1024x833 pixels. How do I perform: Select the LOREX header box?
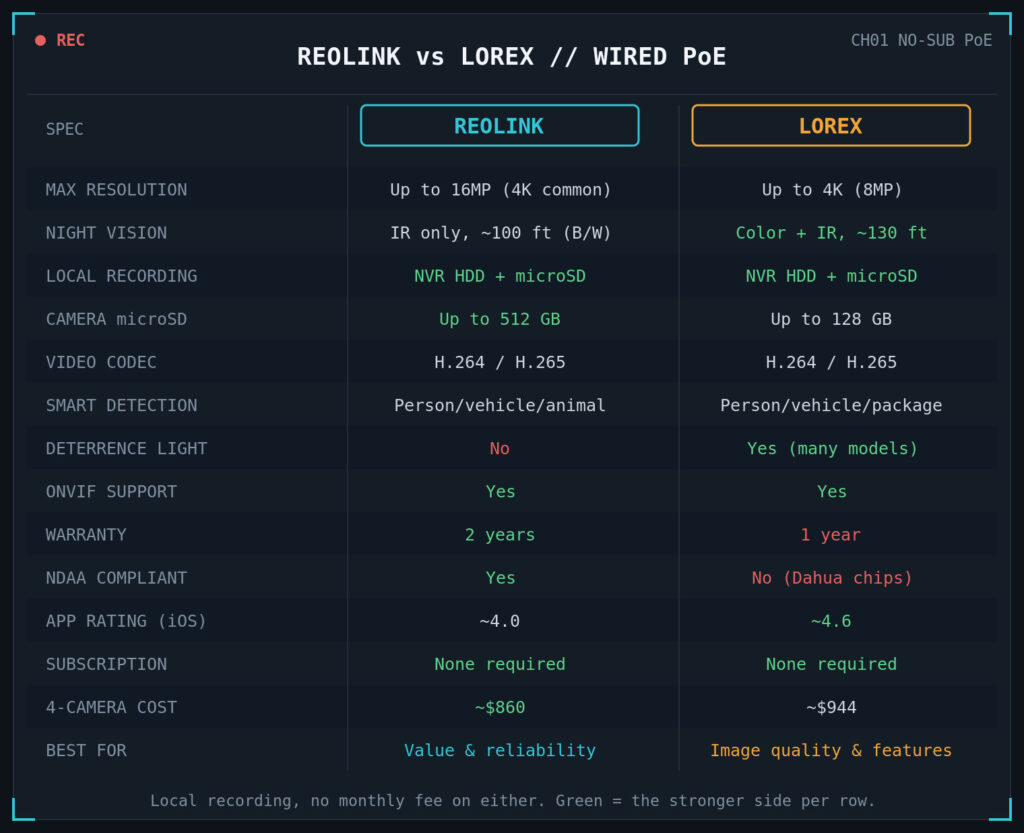[831, 125]
